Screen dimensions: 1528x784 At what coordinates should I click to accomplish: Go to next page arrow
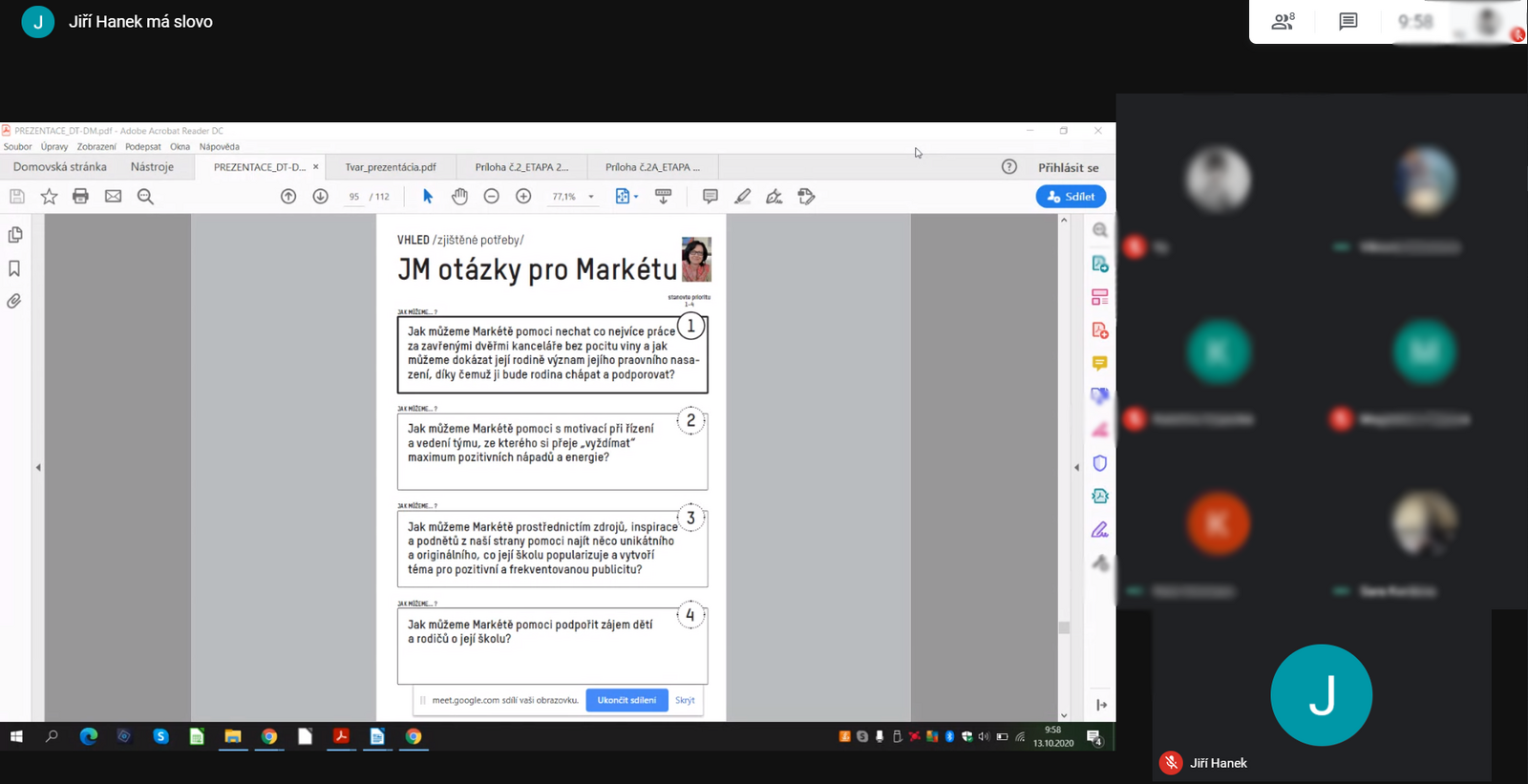[321, 197]
